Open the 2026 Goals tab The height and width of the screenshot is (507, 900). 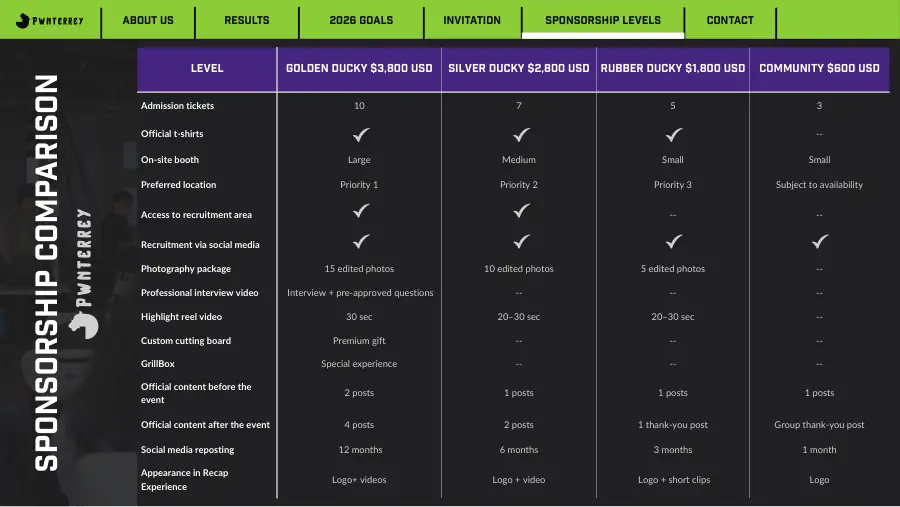[361, 20]
